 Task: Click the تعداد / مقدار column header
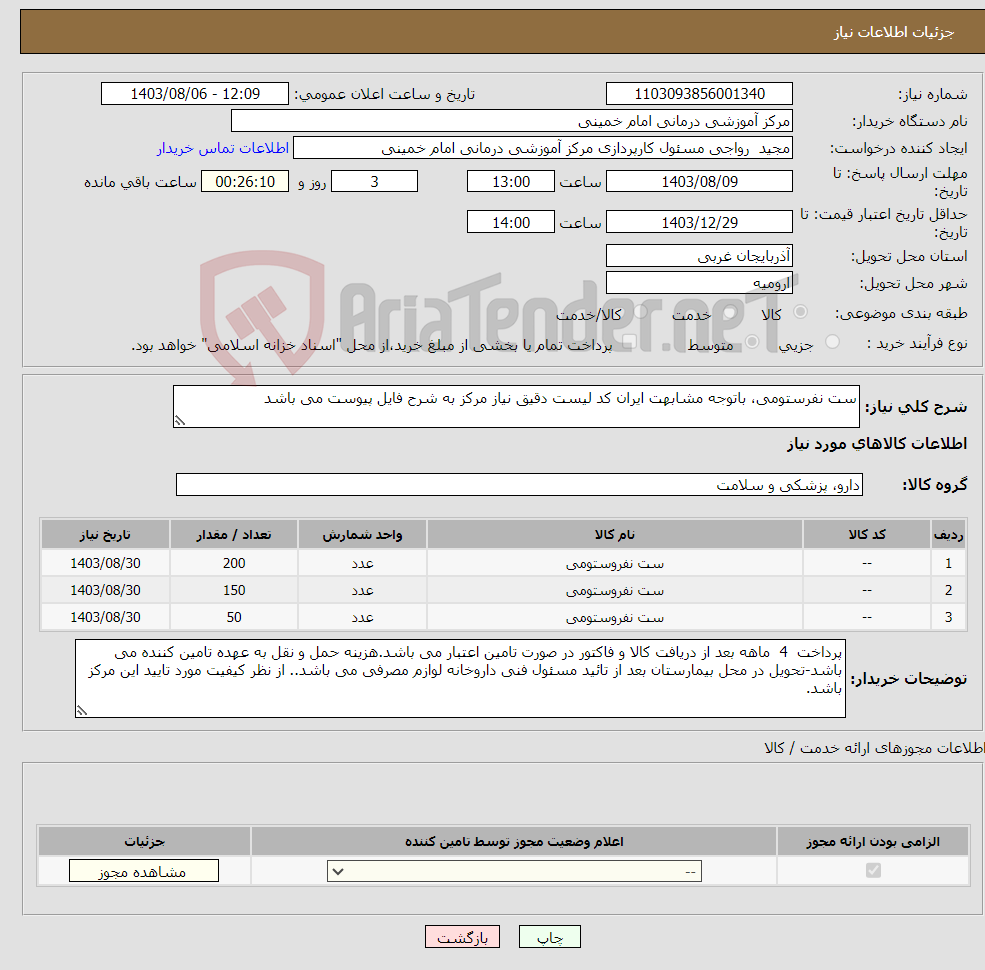point(234,535)
